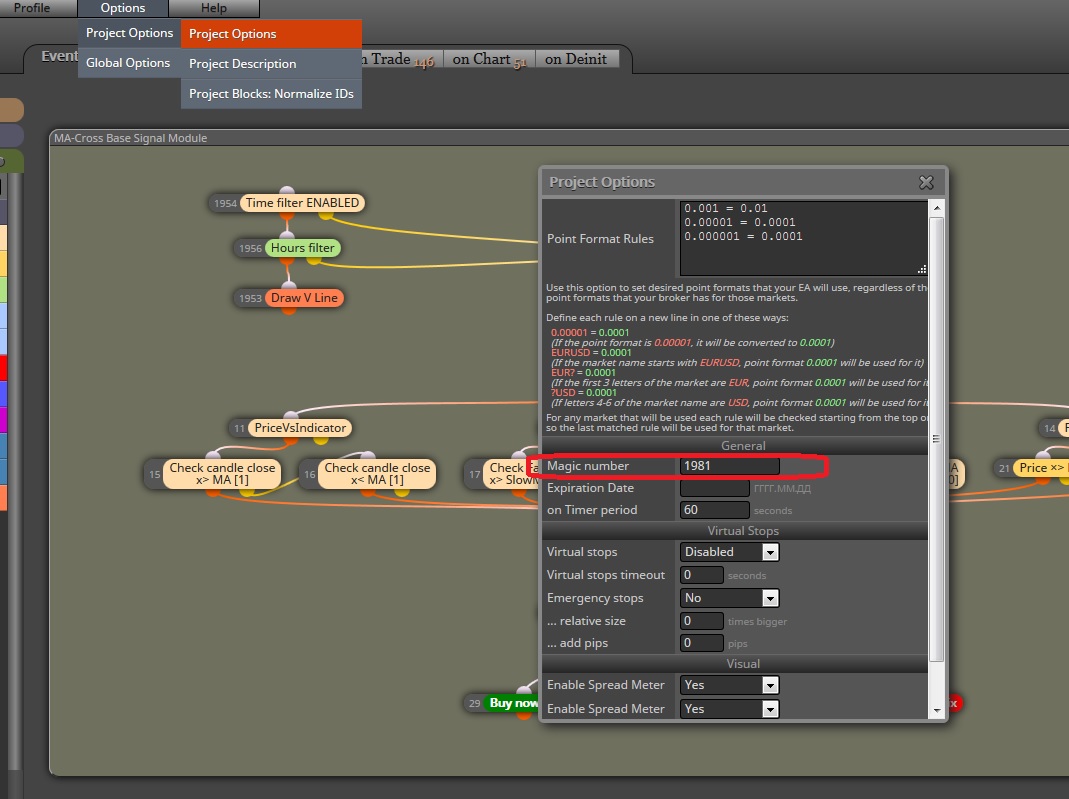Select the Check candle close x< MA block
This screenshot has width=1069, height=799.
tap(377, 474)
